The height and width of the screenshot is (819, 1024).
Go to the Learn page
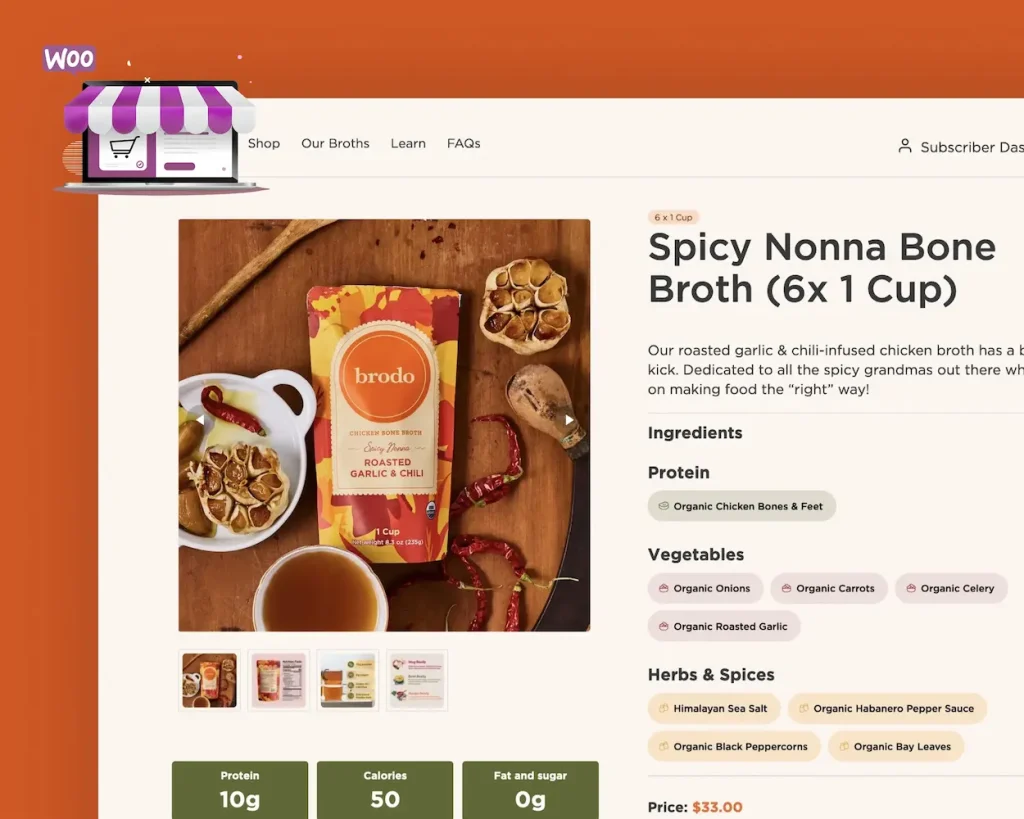coord(408,143)
